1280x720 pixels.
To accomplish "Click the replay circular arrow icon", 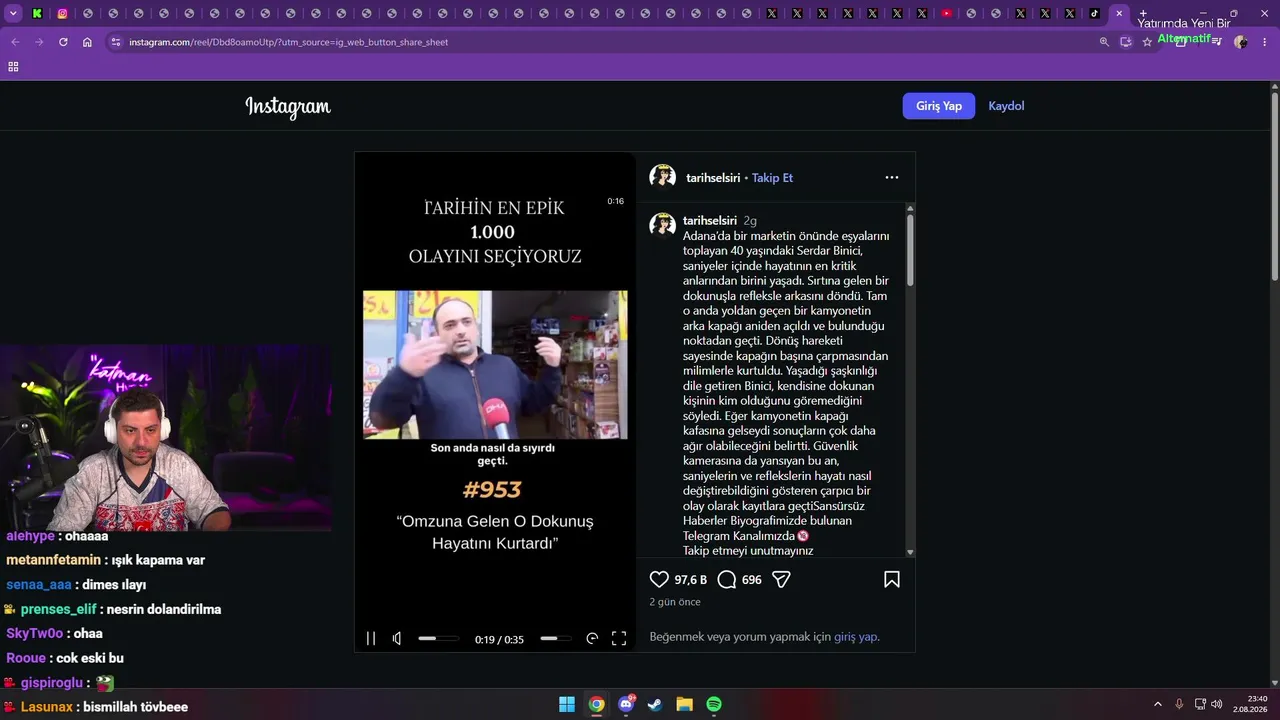I will tap(592, 638).
